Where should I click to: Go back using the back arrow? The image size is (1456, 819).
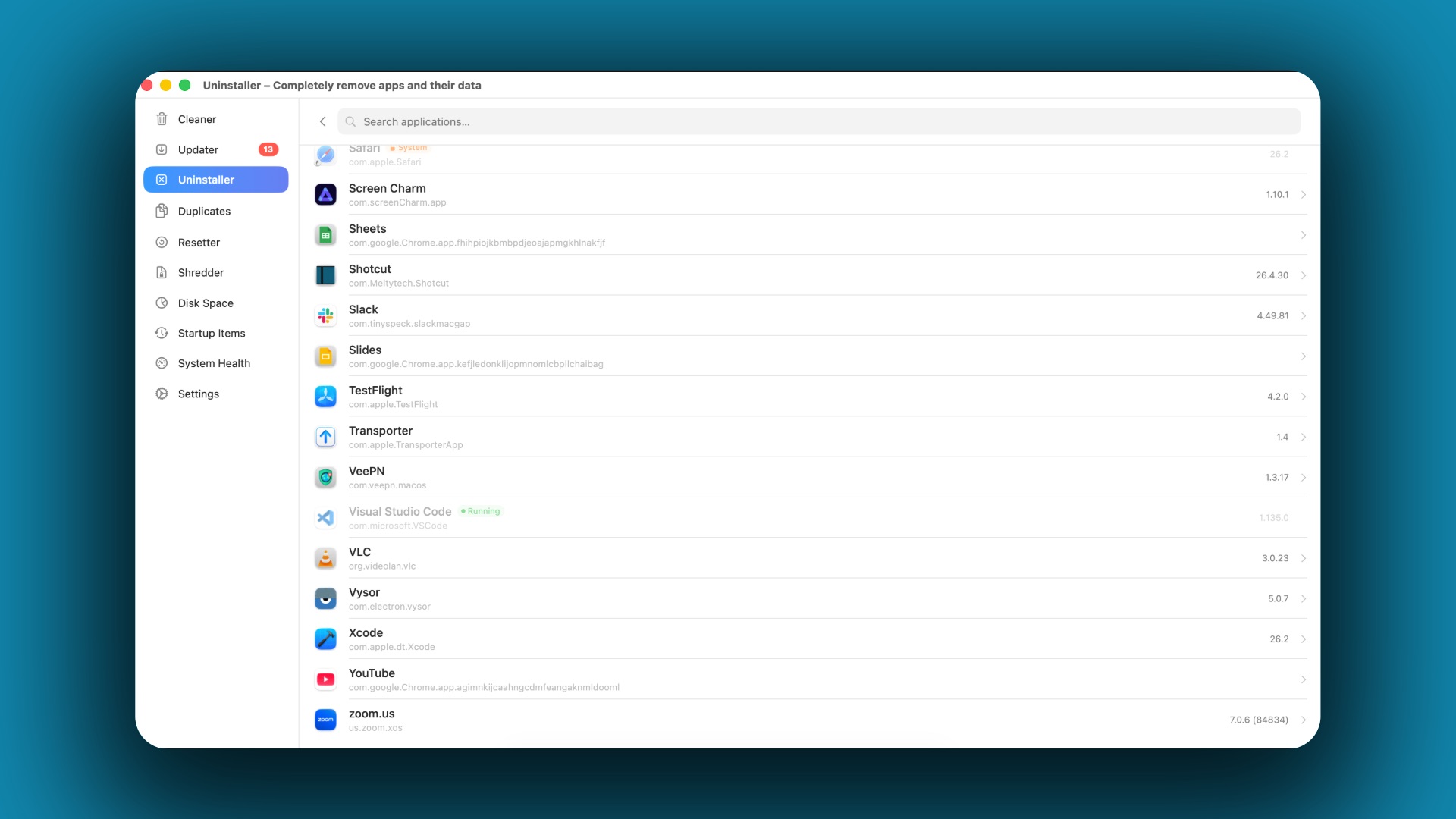(322, 121)
